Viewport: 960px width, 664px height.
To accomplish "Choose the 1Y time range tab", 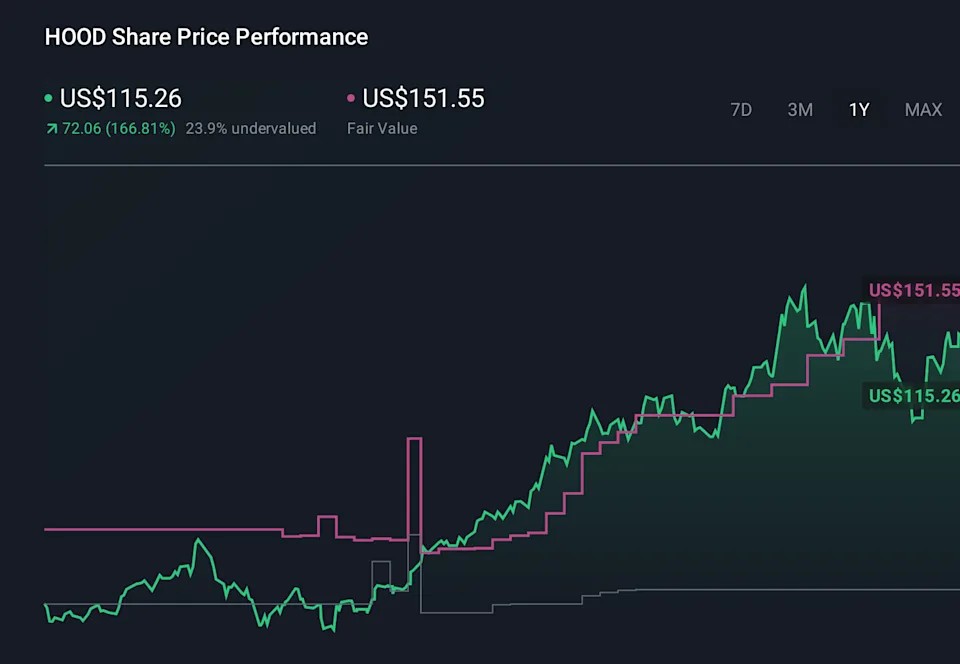I will (x=859, y=110).
